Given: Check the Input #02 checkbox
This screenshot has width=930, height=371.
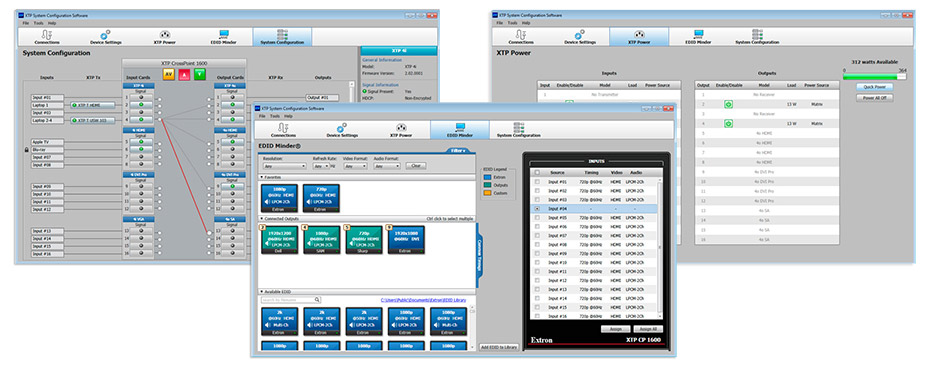Looking at the screenshot, I should pos(537,191).
